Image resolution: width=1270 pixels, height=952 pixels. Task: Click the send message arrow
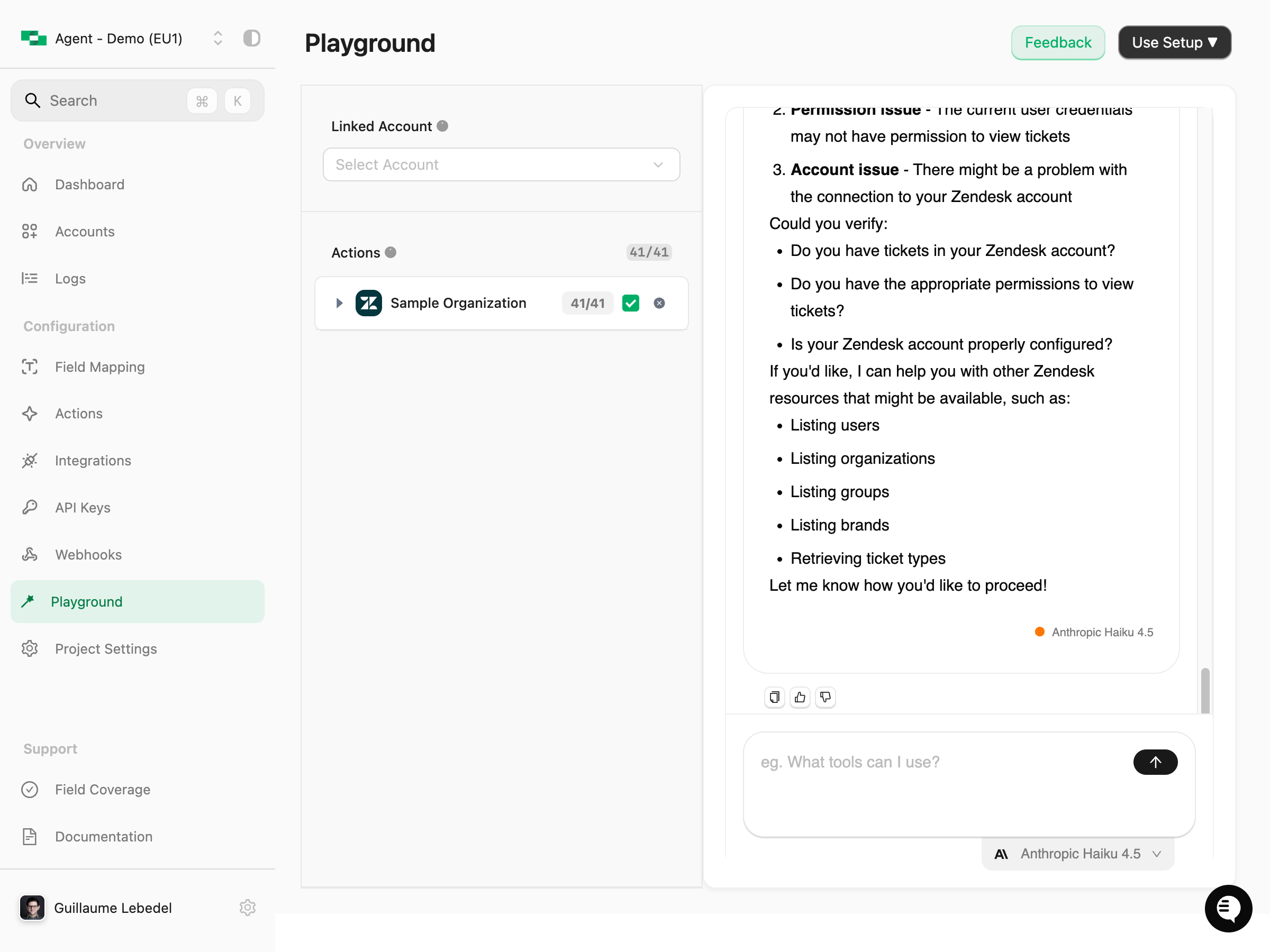coord(1155,762)
